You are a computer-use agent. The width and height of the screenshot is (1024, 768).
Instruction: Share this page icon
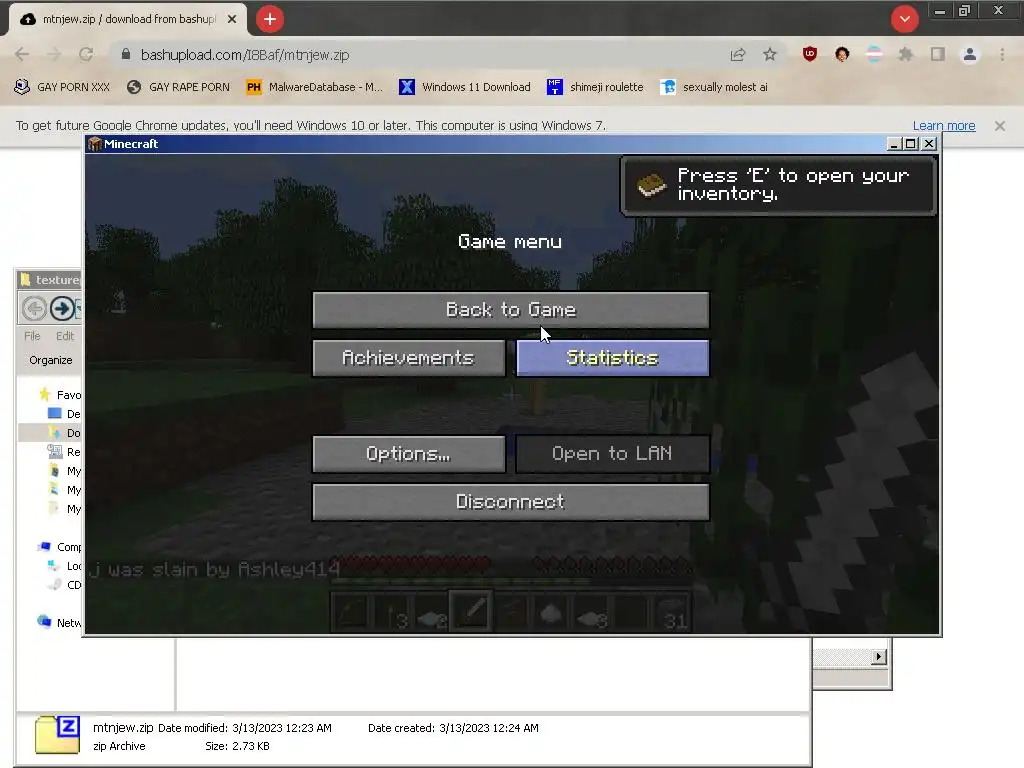point(738,55)
